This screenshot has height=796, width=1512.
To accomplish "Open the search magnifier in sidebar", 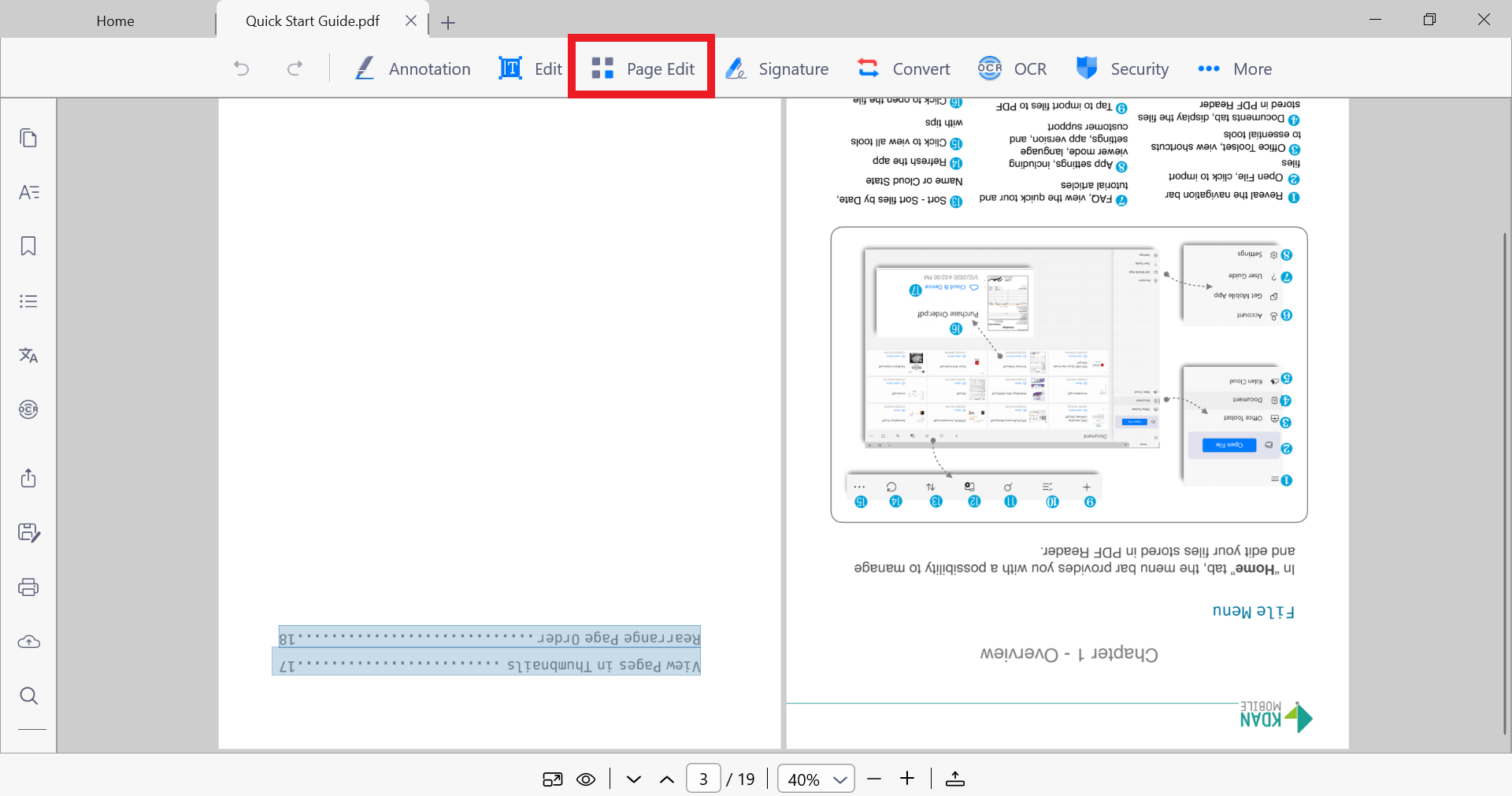I will tap(28, 696).
